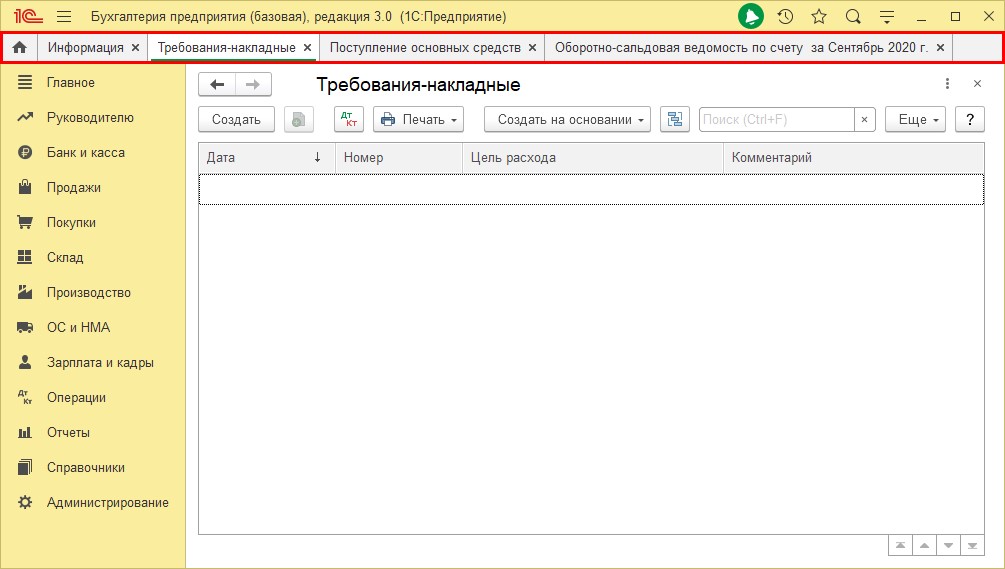Open favorites star icon

point(819,17)
